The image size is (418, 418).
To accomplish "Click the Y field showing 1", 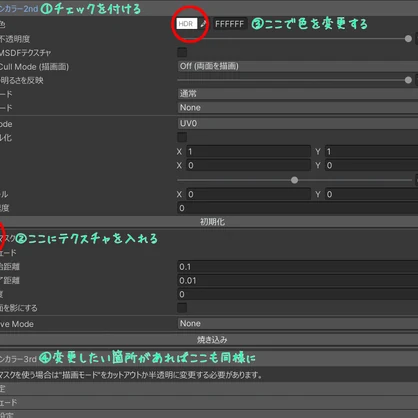I will [x=371, y=151].
